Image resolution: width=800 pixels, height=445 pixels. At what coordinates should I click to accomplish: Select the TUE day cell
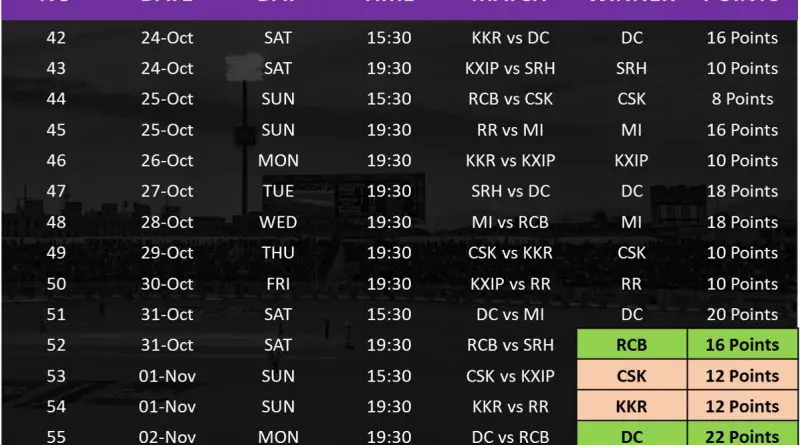coord(279,191)
